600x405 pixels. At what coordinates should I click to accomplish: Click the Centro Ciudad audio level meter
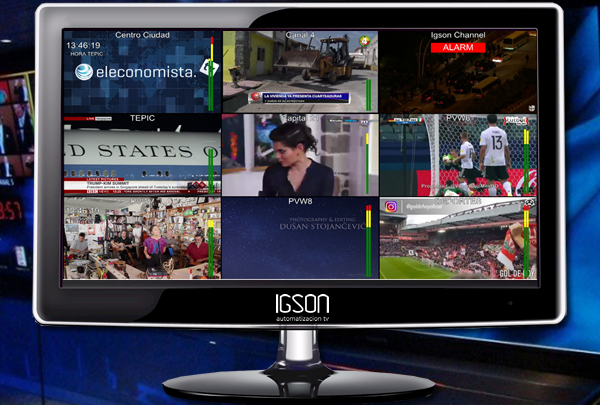[x=211, y=74]
